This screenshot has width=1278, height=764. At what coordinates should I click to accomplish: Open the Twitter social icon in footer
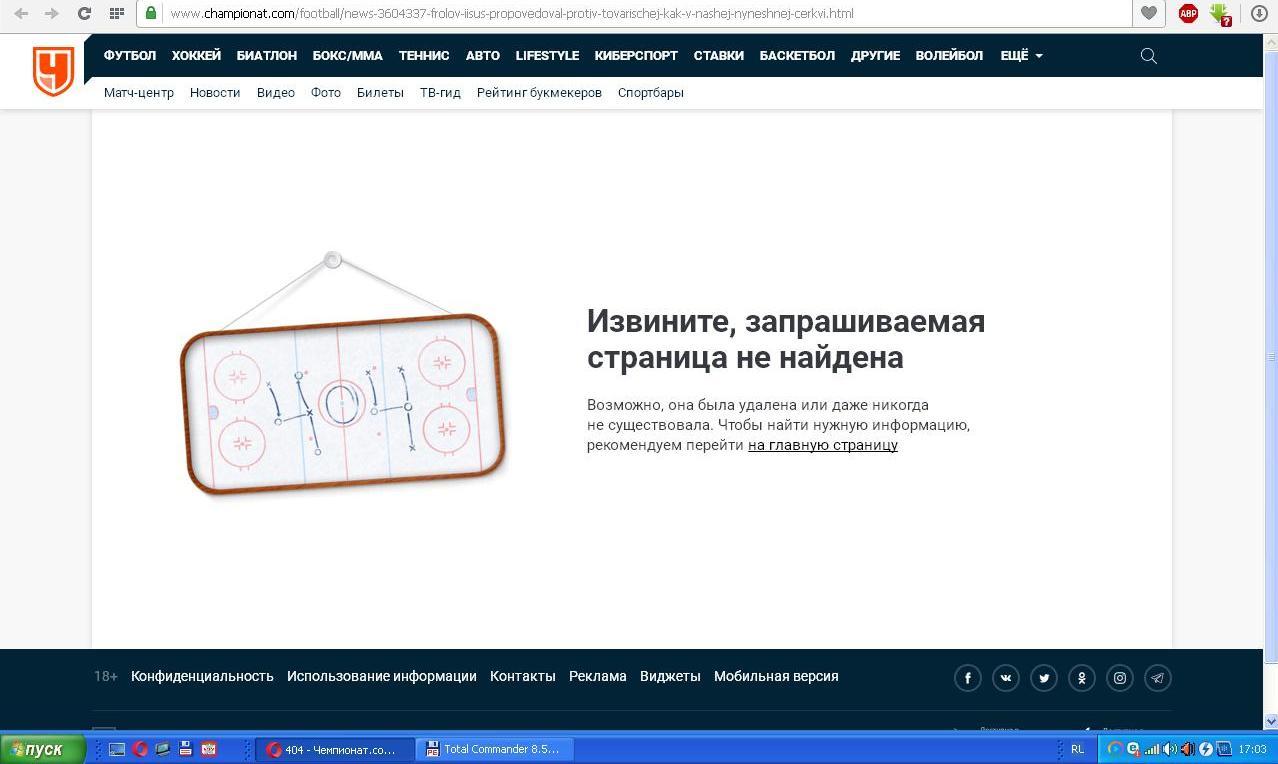pos(1043,678)
